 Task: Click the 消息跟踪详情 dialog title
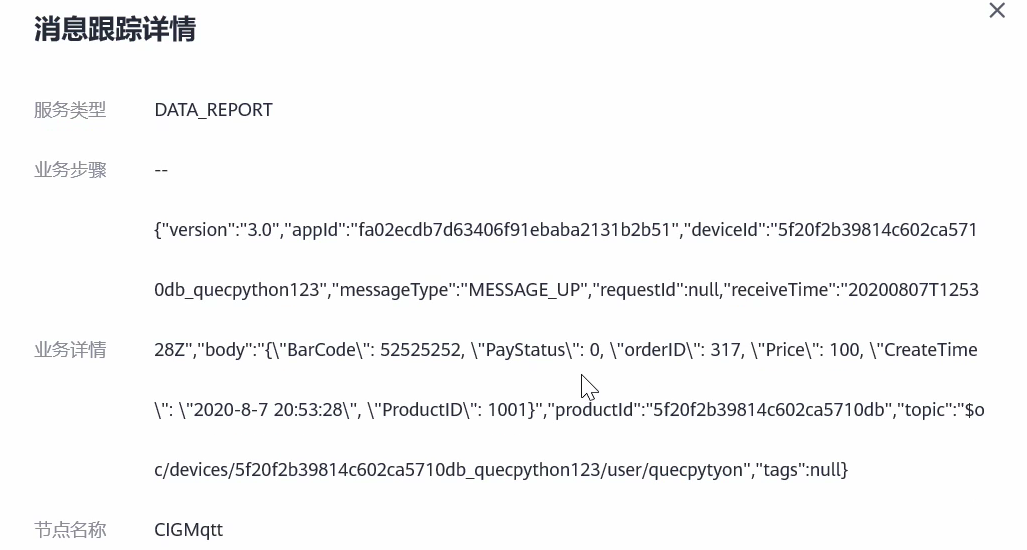point(115,29)
